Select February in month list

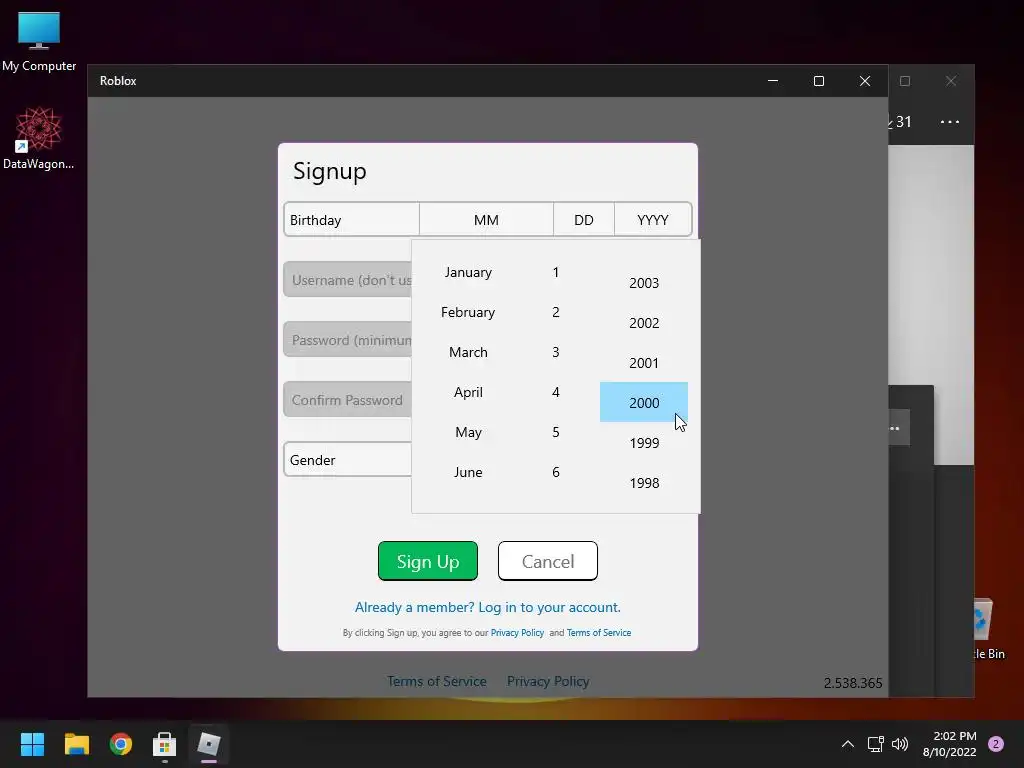click(468, 312)
